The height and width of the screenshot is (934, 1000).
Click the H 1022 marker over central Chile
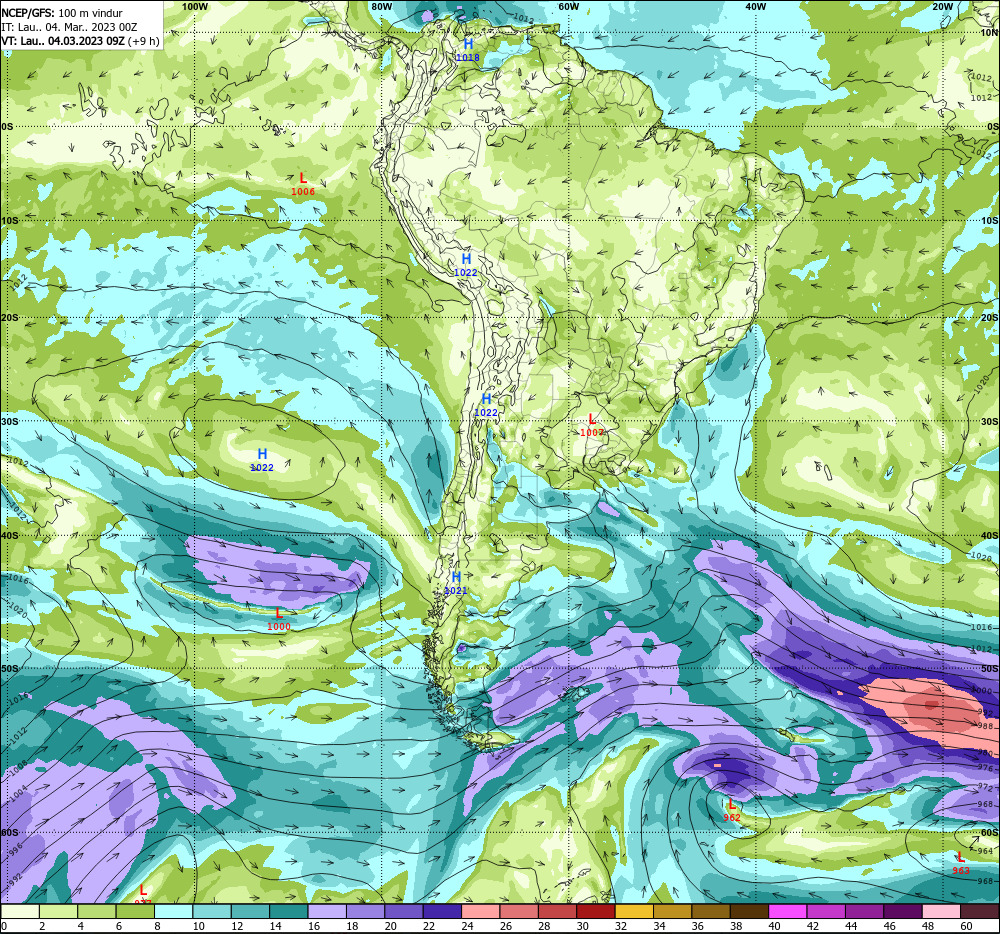pyautogui.click(x=486, y=405)
